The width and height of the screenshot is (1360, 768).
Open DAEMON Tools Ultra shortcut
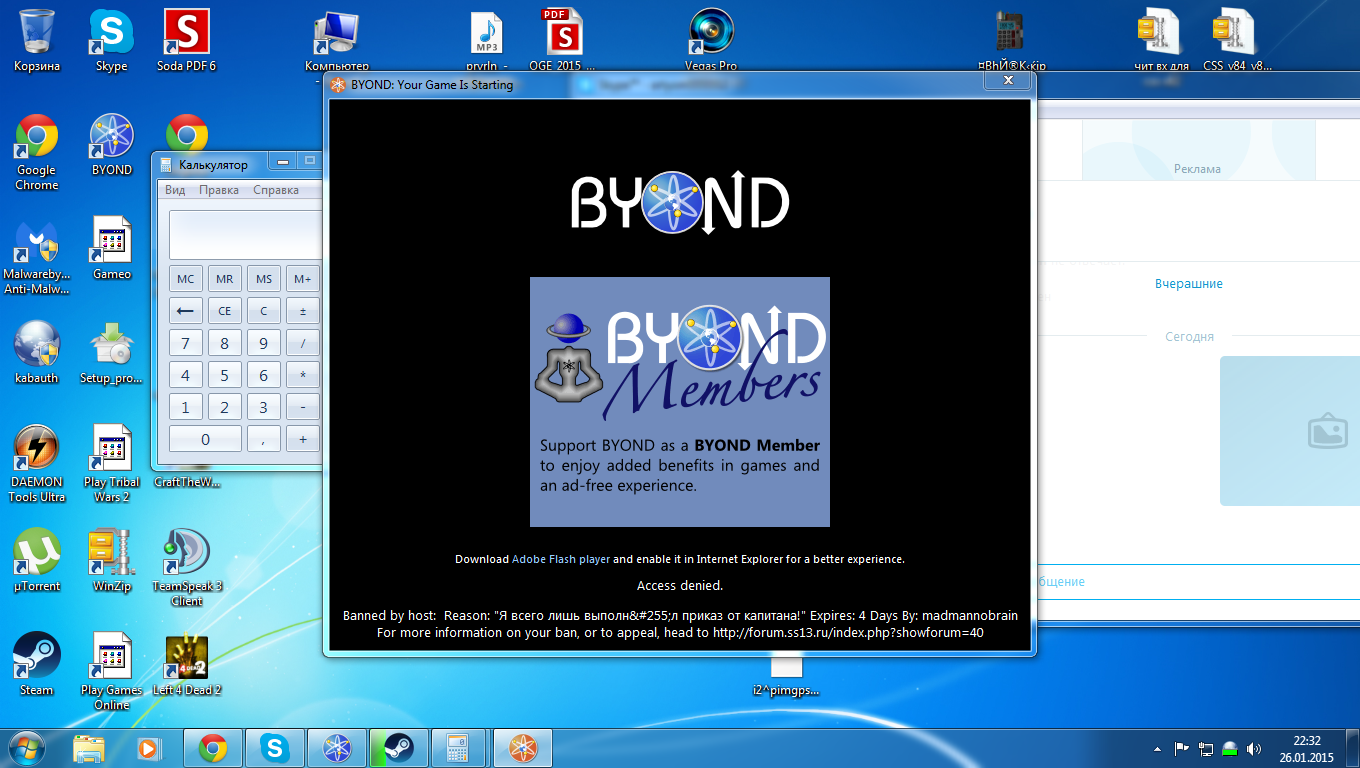pyautogui.click(x=37, y=463)
